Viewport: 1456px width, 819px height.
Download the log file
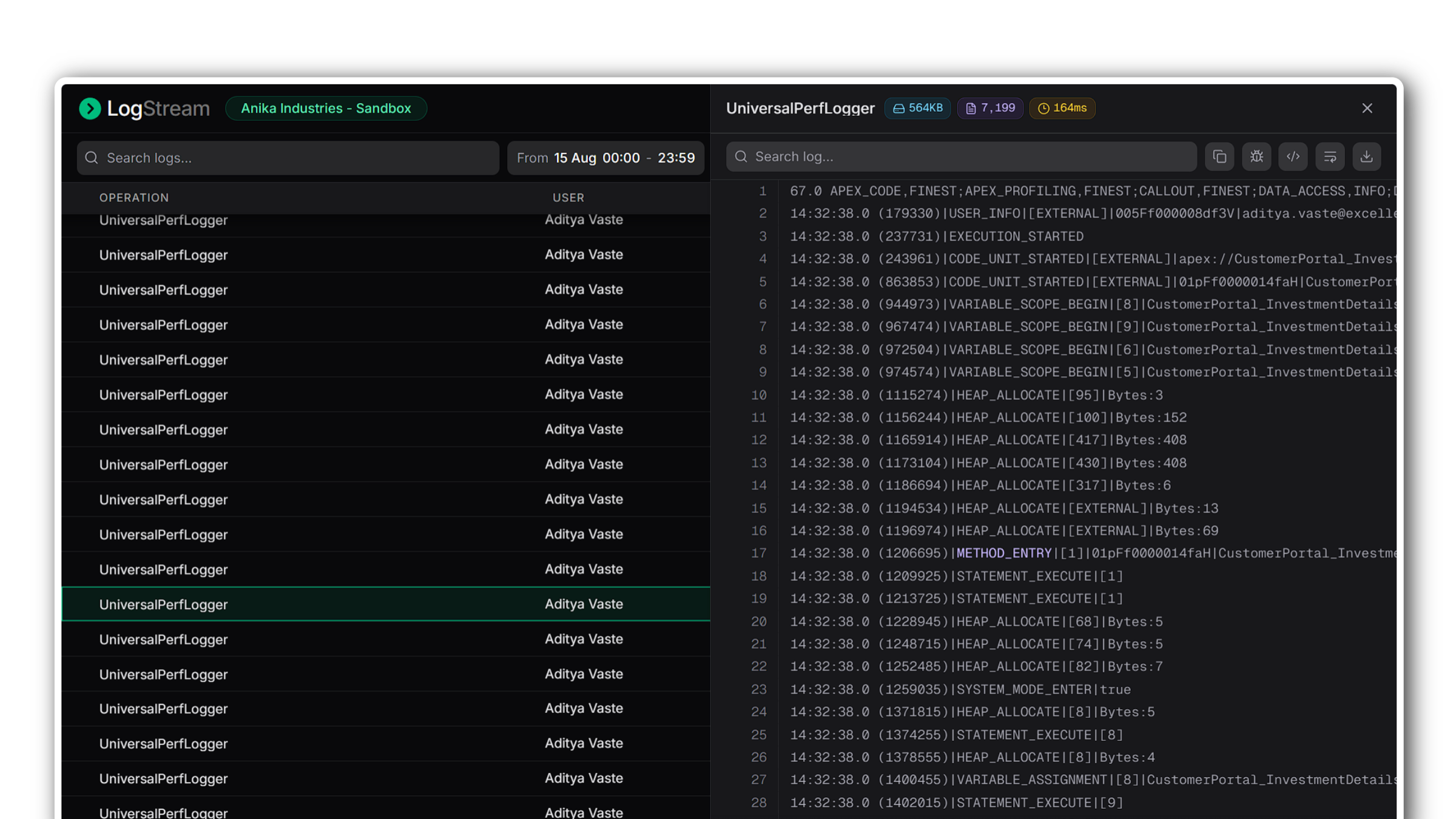[1366, 157]
